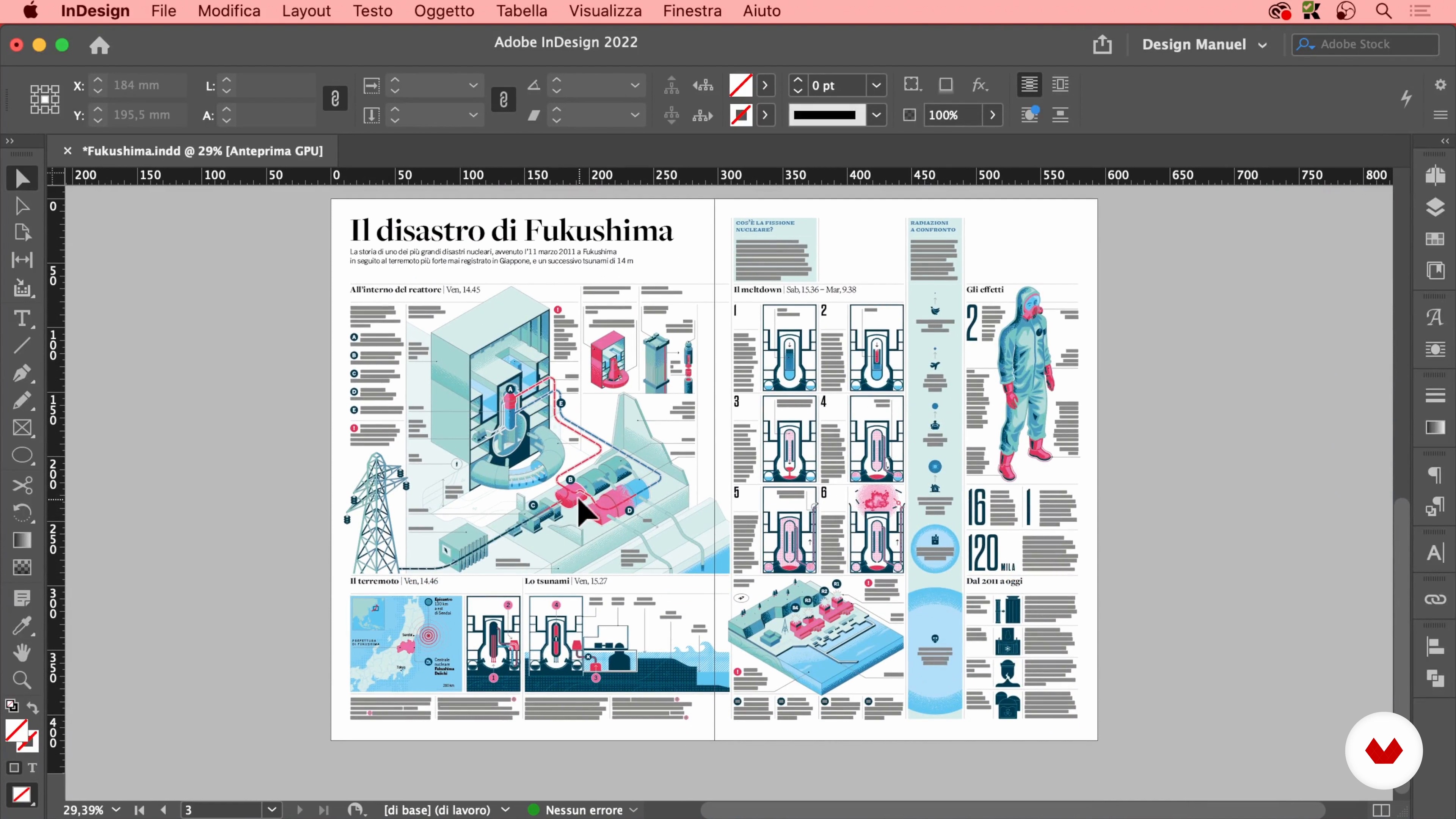Viewport: 1456px width, 819px height.
Task: Select the Eyedropper tool
Action: point(22,626)
